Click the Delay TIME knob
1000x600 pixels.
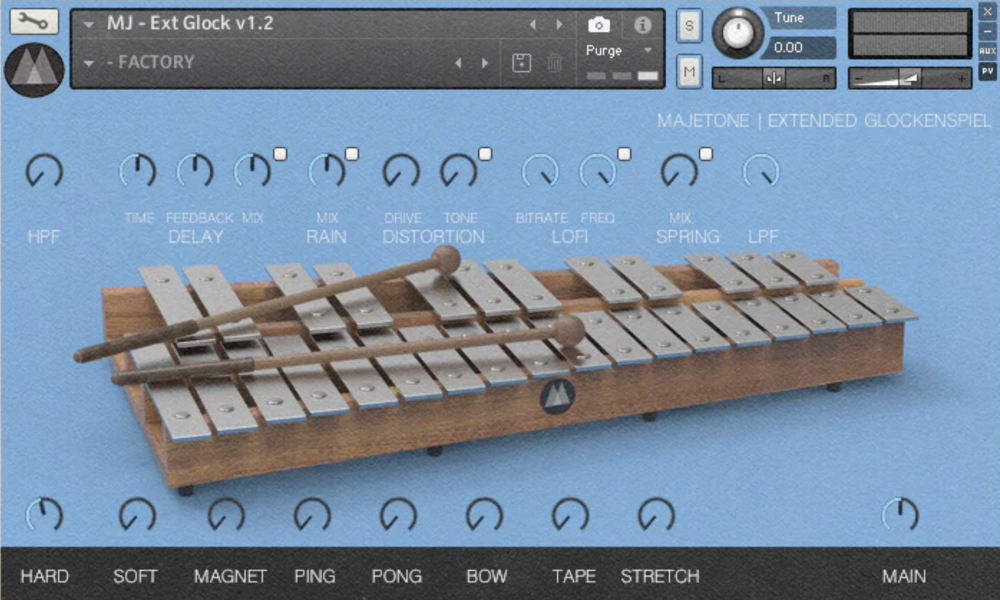point(138,172)
